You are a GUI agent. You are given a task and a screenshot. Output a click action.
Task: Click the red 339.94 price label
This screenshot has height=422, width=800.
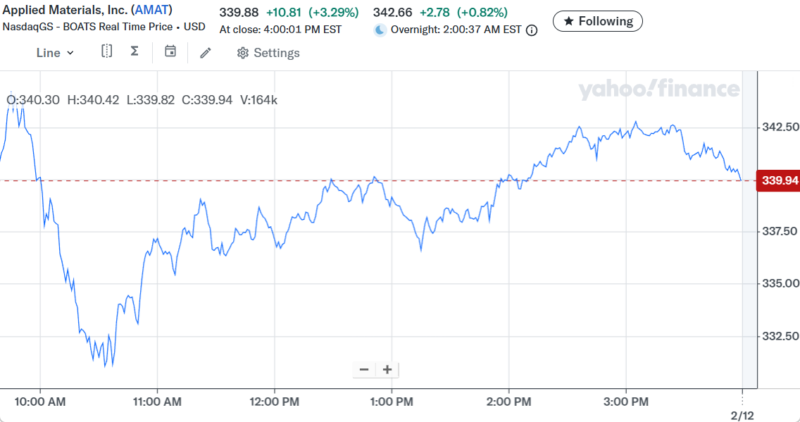[x=777, y=180]
